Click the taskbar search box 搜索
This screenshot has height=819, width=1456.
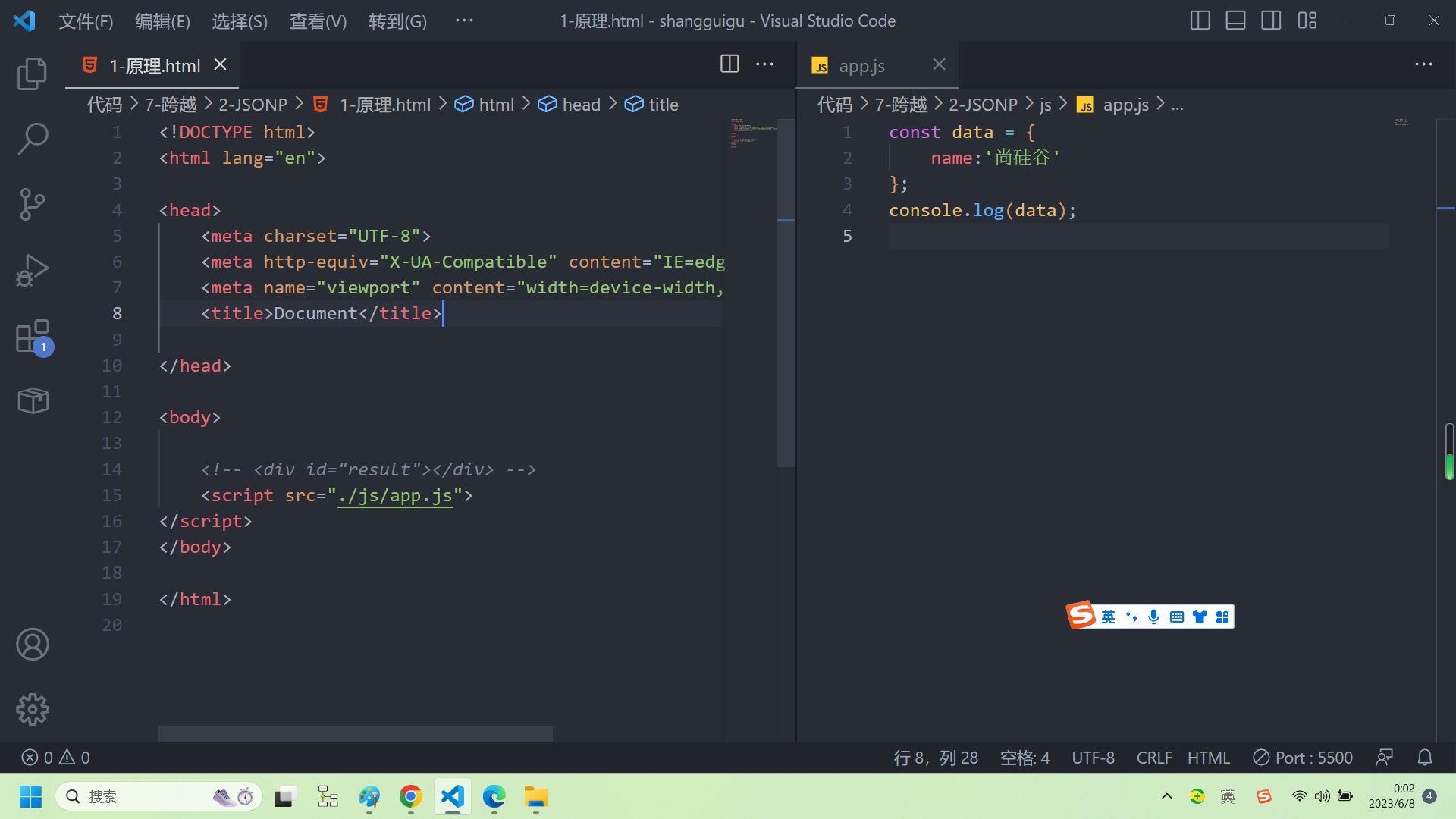[x=158, y=797]
